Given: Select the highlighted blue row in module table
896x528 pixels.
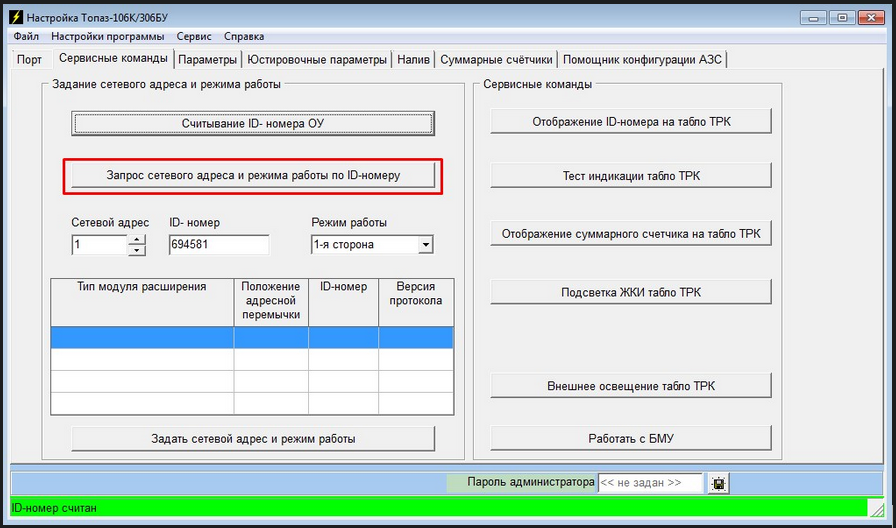Looking at the screenshot, I should coord(252,337).
